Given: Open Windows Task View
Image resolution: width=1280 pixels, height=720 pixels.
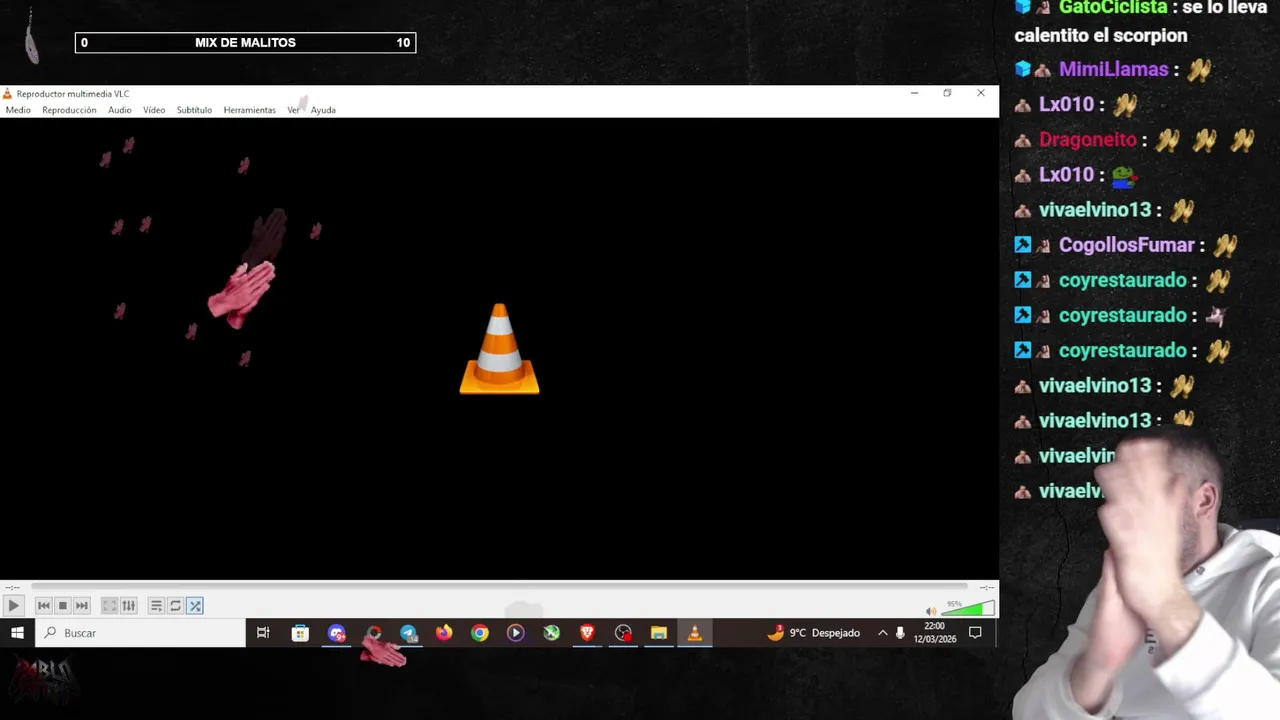Looking at the screenshot, I should point(263,633).
